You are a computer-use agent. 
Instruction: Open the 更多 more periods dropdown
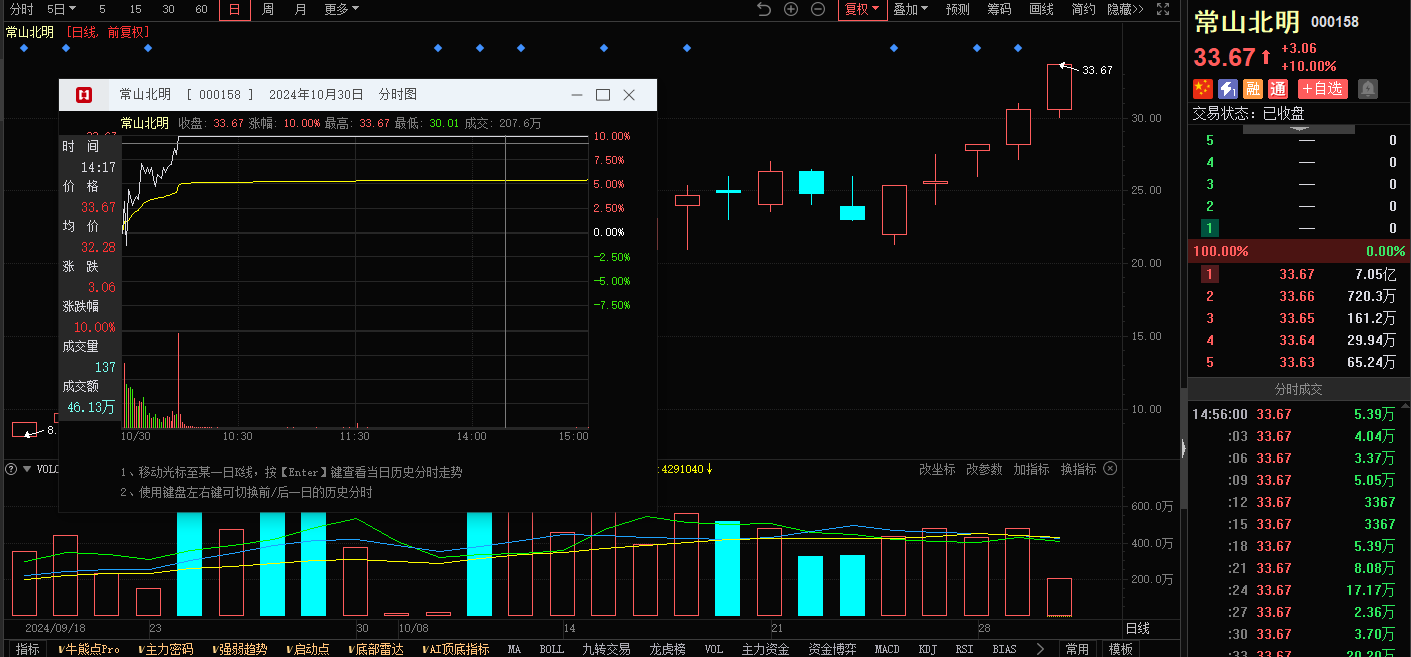(x=341, y=9)
